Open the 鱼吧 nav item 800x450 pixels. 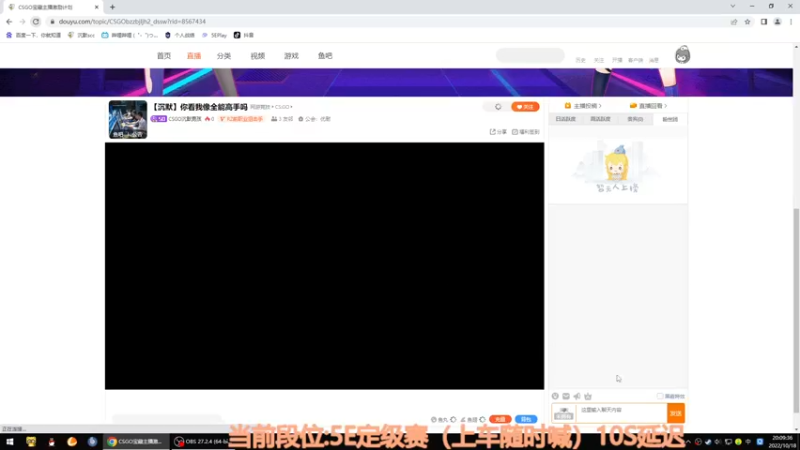click(325, 56)
